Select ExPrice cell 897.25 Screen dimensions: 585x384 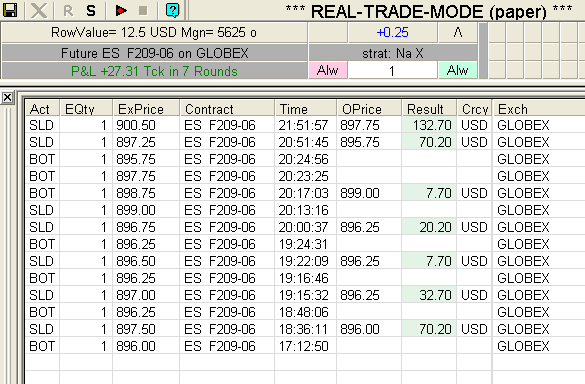point(146,142)
